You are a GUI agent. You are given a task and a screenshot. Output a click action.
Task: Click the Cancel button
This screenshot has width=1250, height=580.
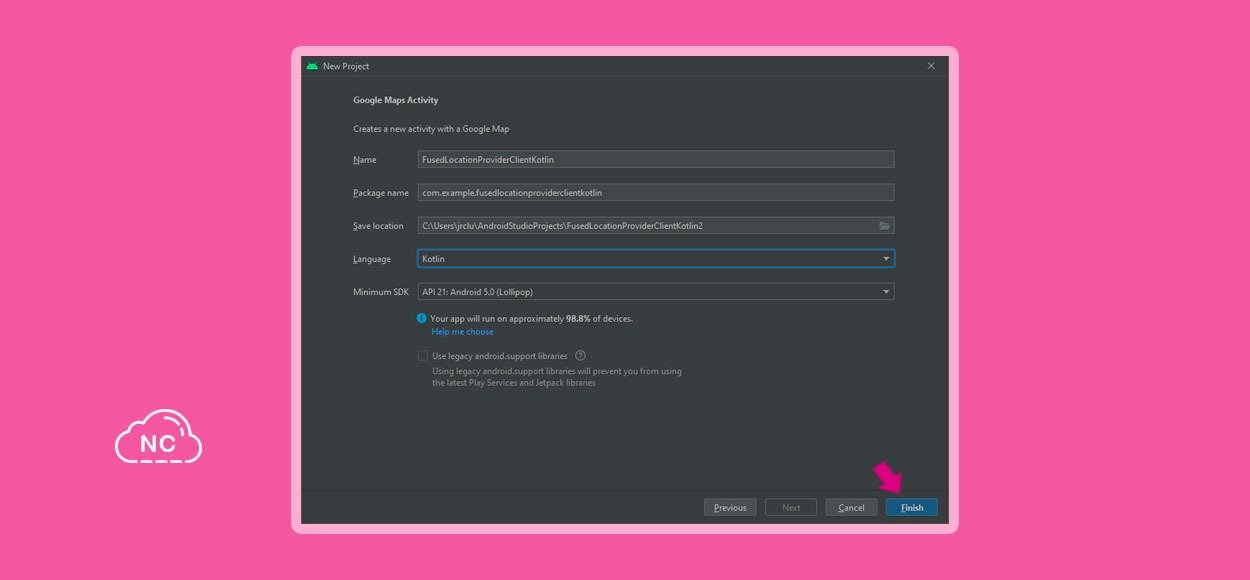[x=851, y=507]
